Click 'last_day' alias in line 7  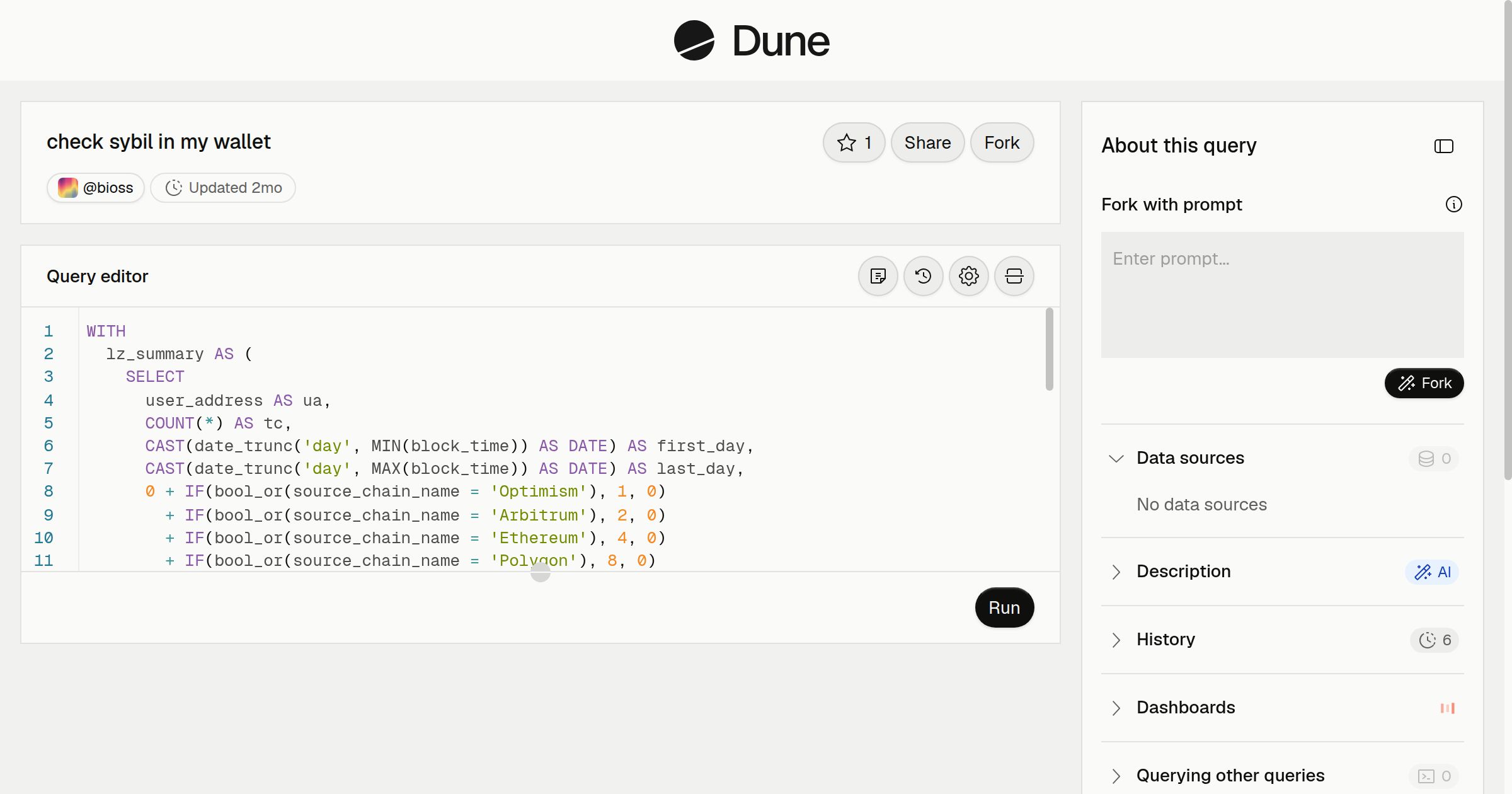pyautogui.click(x=696, y=469)
